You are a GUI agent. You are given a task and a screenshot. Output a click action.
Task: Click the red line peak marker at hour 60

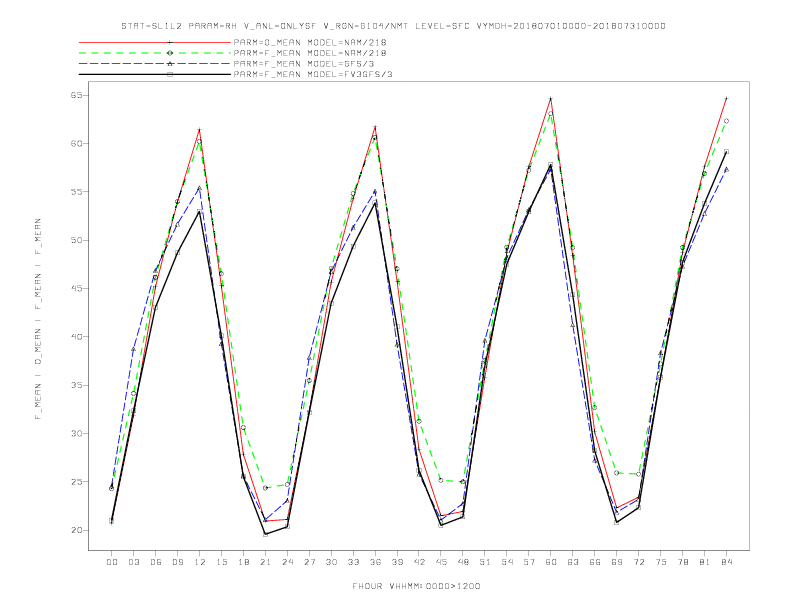(x=551, y=98)
